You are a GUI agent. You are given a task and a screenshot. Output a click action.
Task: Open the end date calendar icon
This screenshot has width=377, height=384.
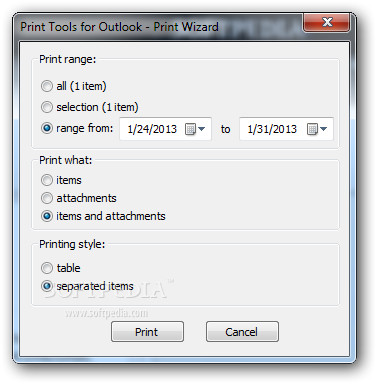312,129
